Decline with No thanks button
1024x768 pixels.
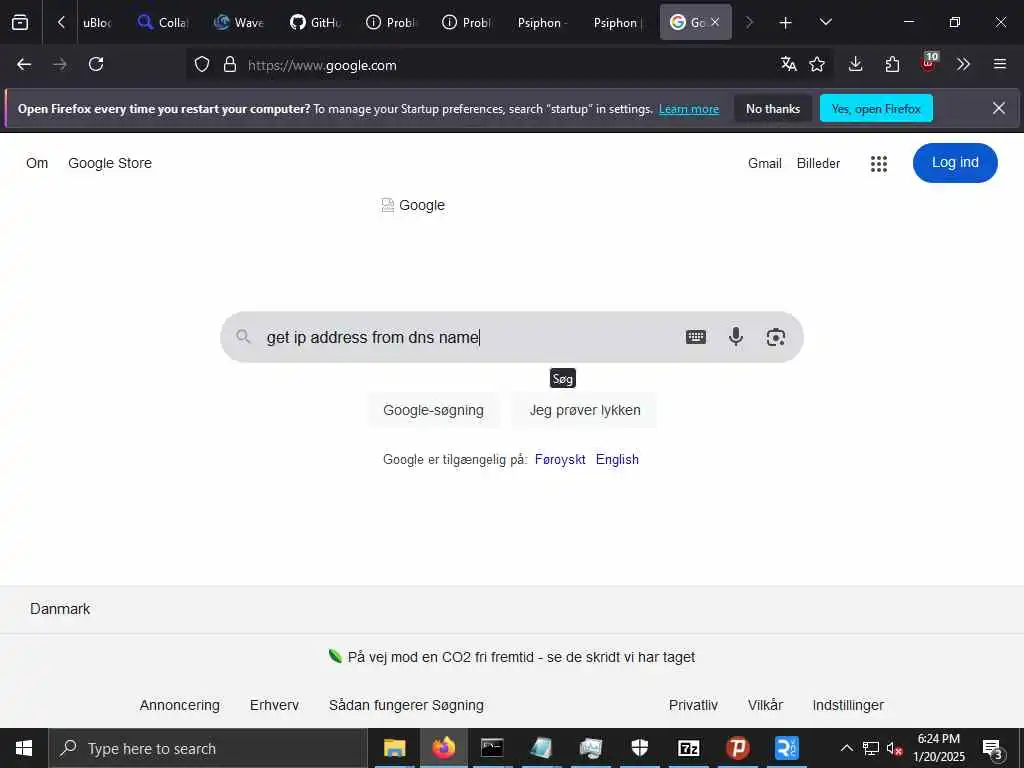click(773, 109)
